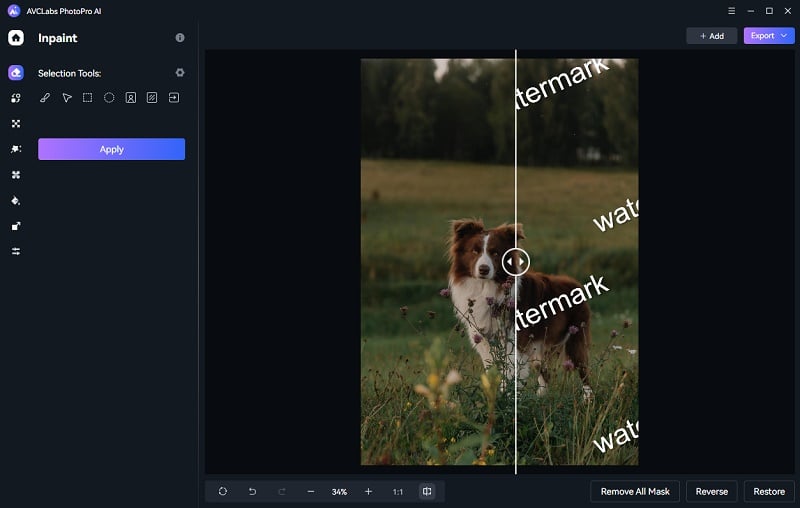
Task: Select the hatched object selection tool
Action: click(x=152, y=97)
